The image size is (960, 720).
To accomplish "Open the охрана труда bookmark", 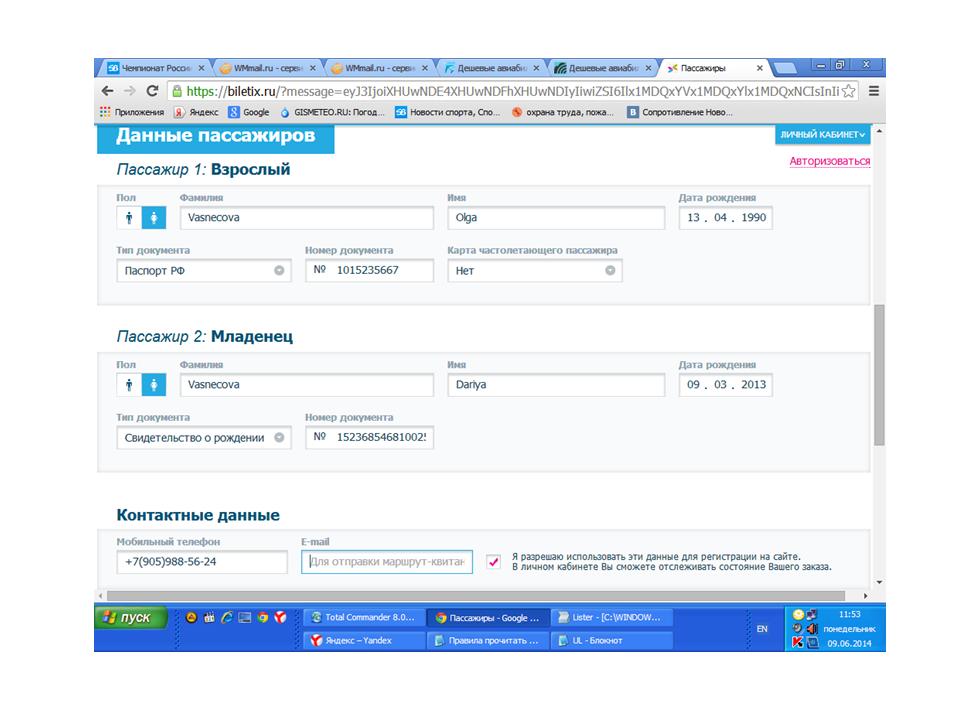I will pos(563,112).
